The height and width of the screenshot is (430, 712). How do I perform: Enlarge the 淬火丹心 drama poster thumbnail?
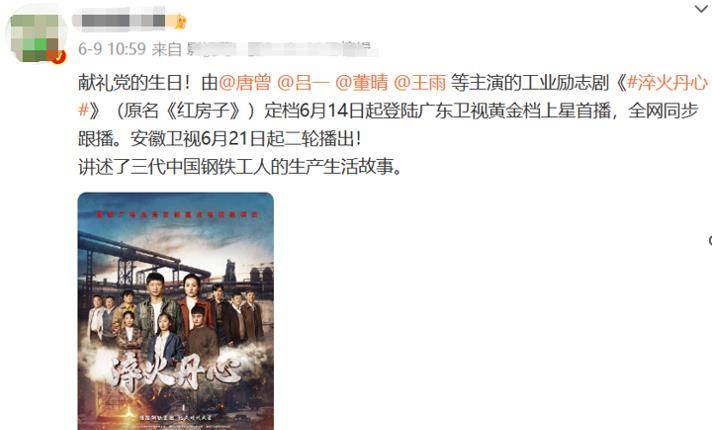(x=176, y=311)
